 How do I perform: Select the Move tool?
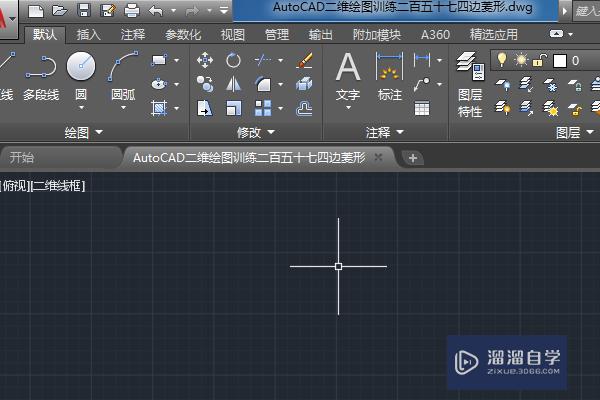click(205, 60)
